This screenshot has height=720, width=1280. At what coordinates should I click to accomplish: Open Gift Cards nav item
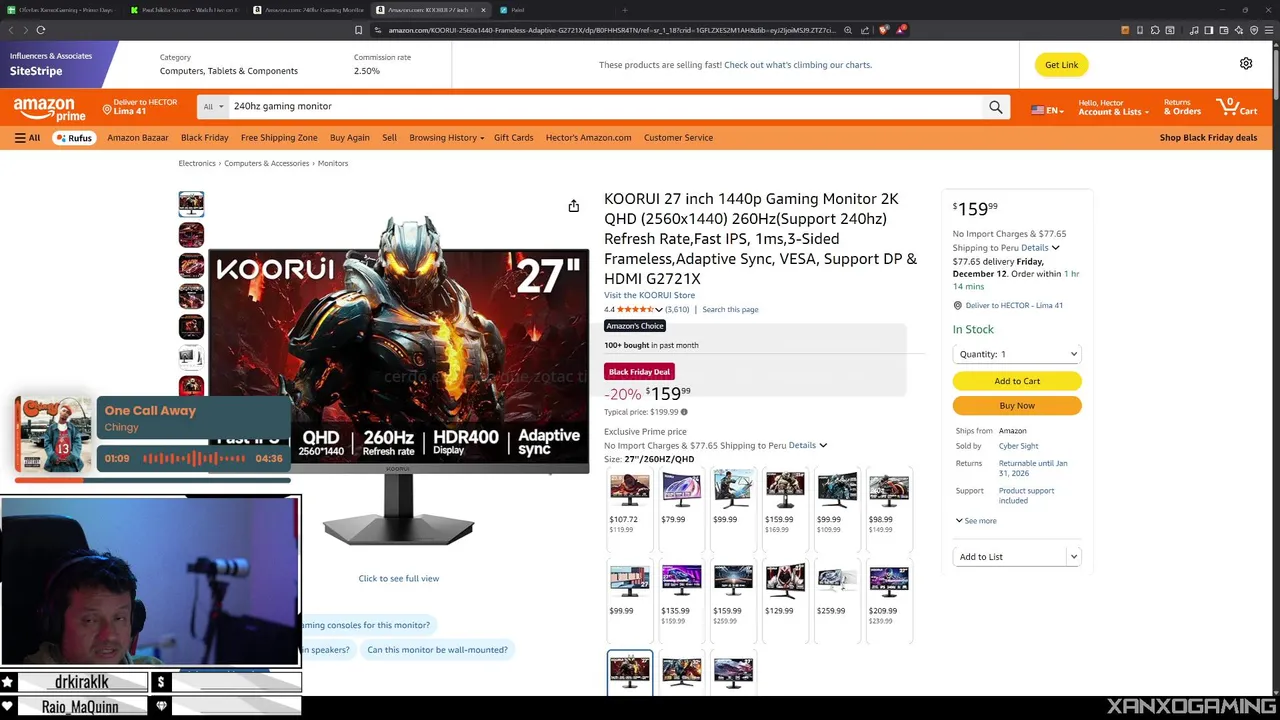(513, 138)
